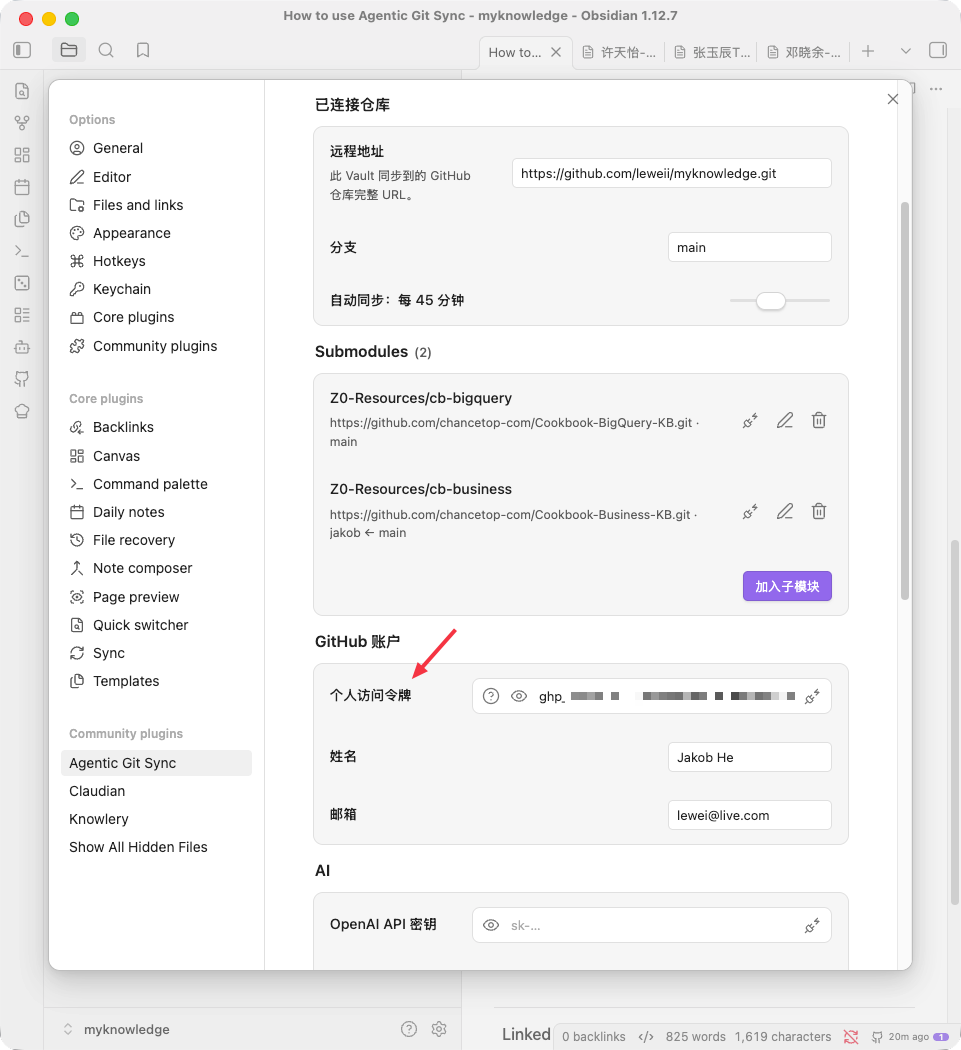Click the list-layout icon in the ribbon
The image size is (961, 1050).
(22, 315)
